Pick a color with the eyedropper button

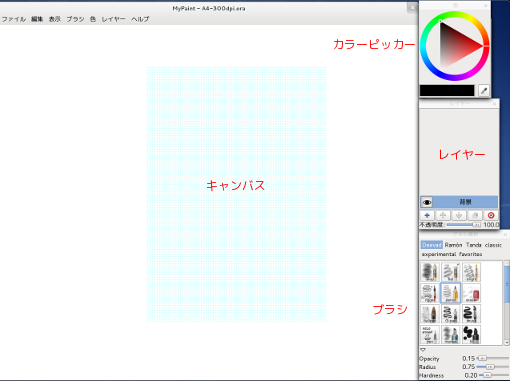484,90
